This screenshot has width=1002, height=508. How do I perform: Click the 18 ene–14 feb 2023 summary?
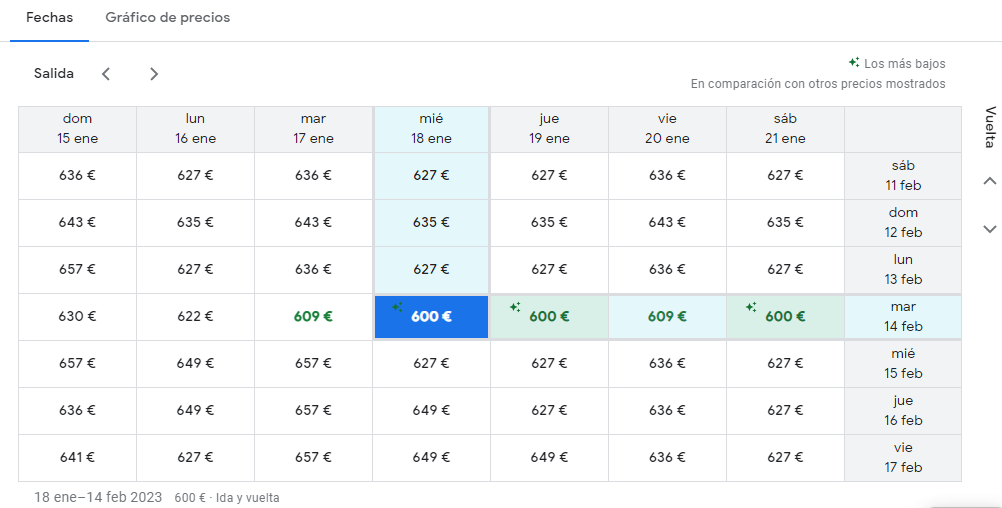pyautogui.click(x=98, y=497)
